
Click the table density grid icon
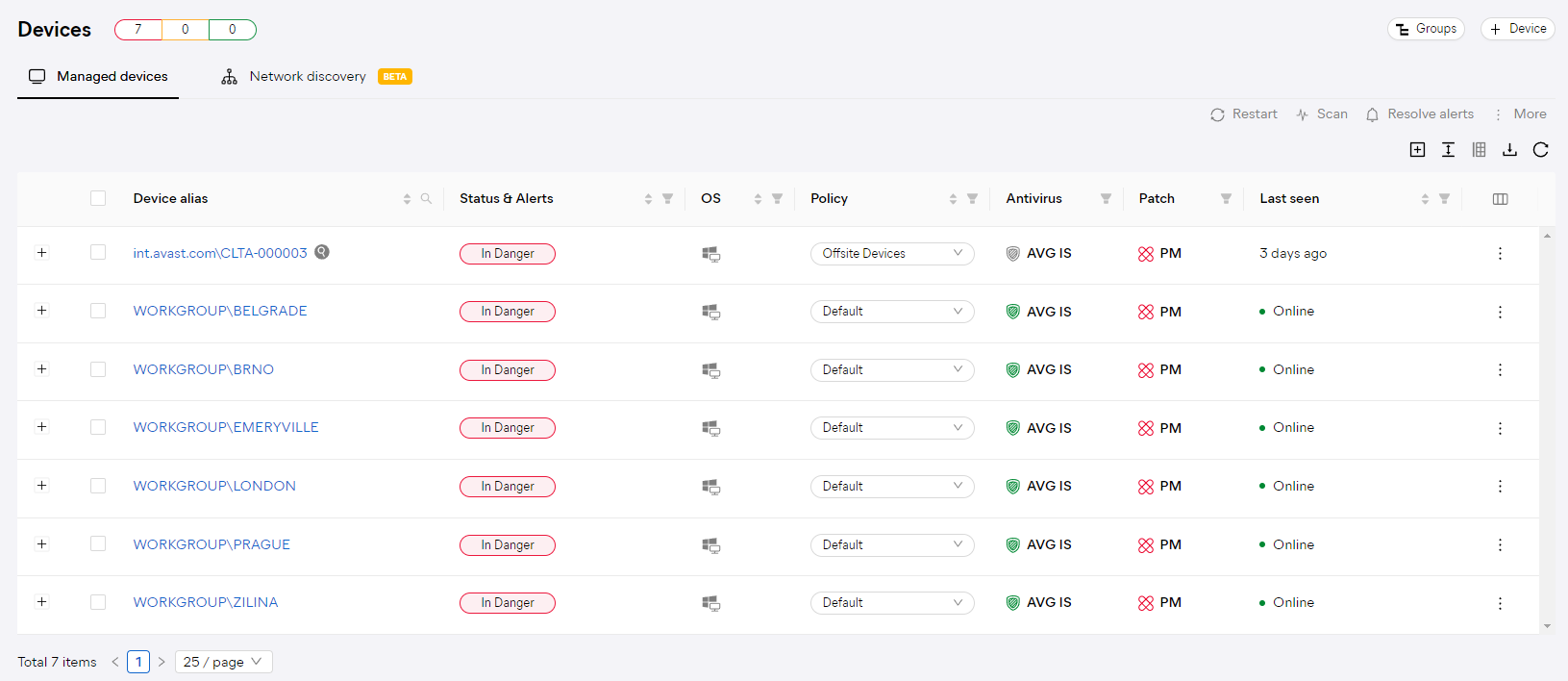point(1479,149)
